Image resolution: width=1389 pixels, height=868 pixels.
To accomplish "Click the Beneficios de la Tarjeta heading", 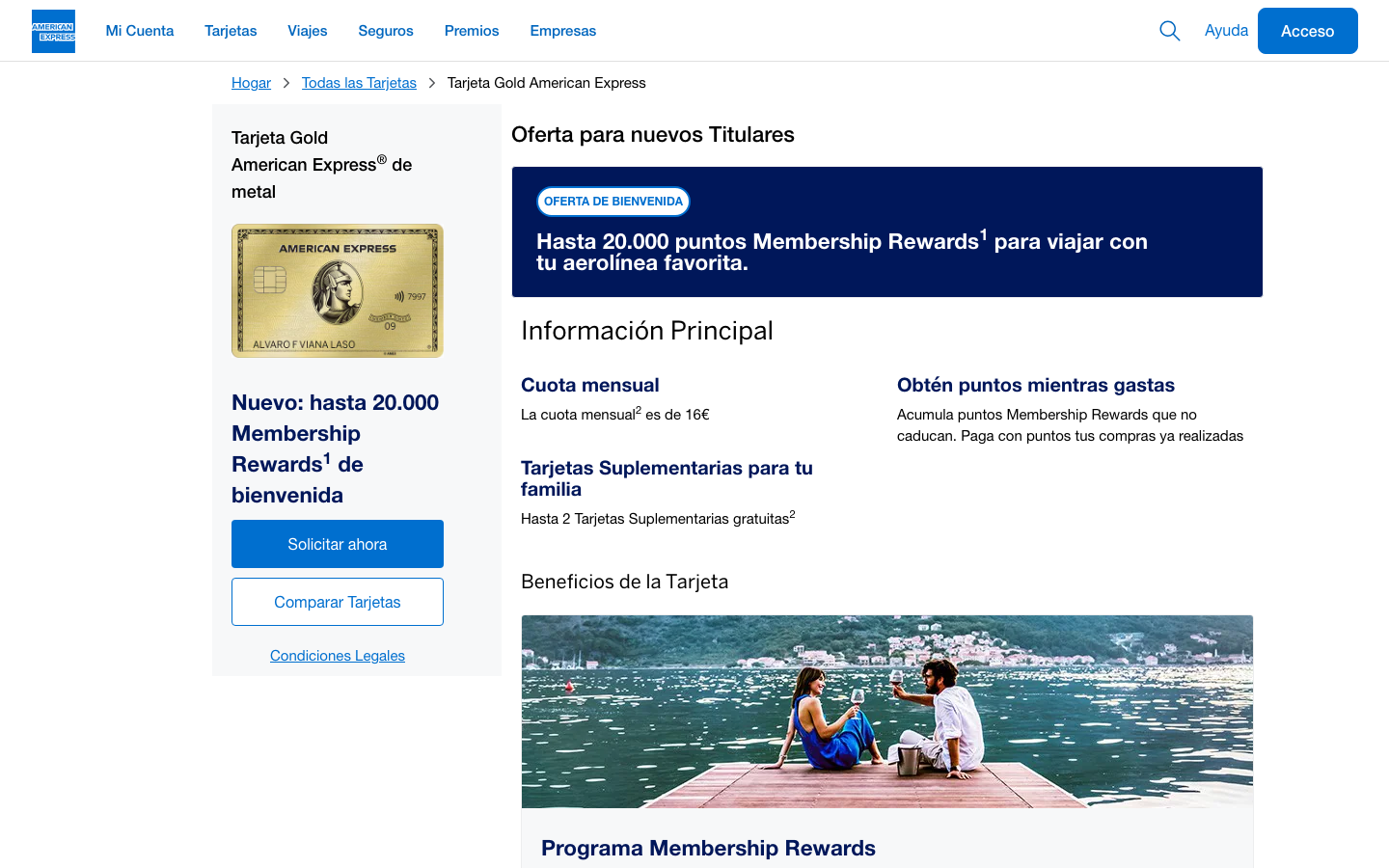I will [625, 582].
